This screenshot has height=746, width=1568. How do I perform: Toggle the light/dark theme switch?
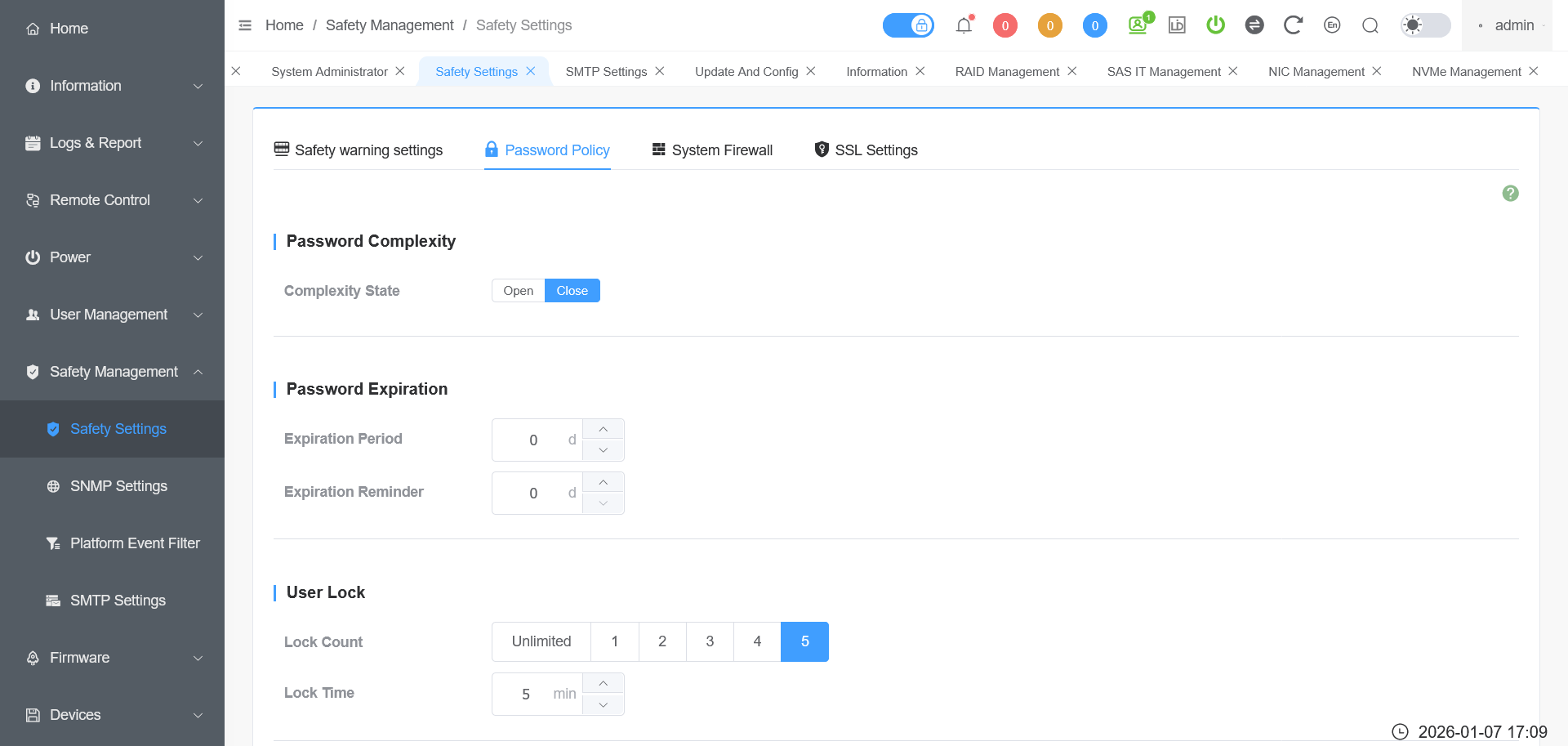pyautogui.click(x=1425, y=25)
